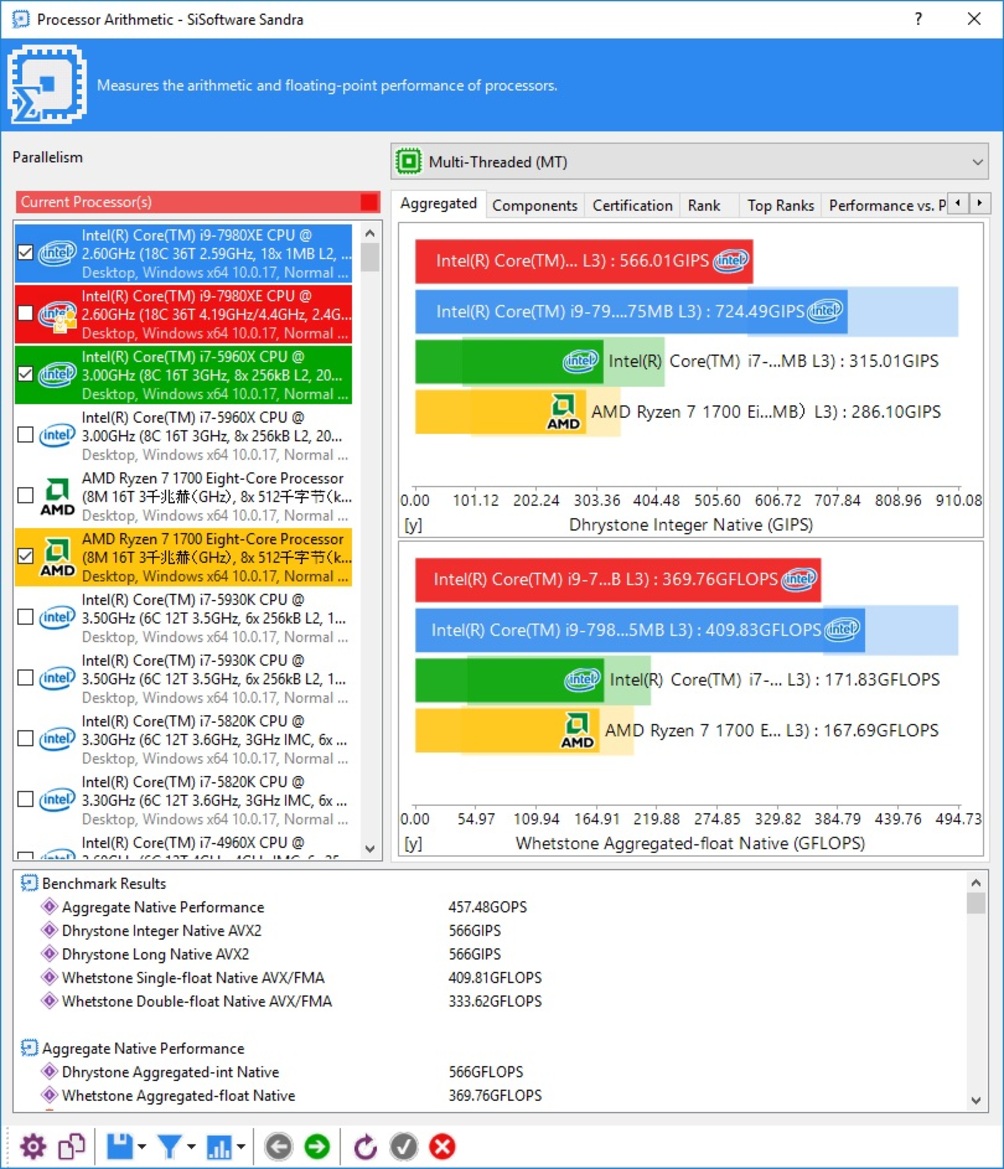Click the [y] label under Whetstone chart

[x=413, y=843]
